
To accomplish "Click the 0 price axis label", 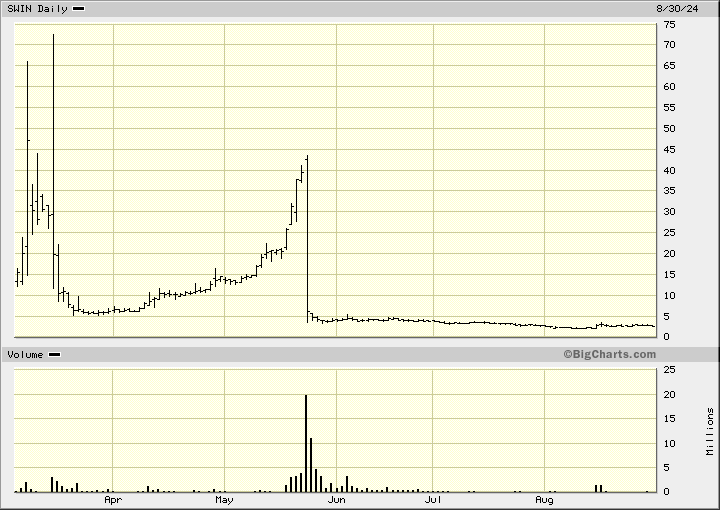I will tap(668, 337).
